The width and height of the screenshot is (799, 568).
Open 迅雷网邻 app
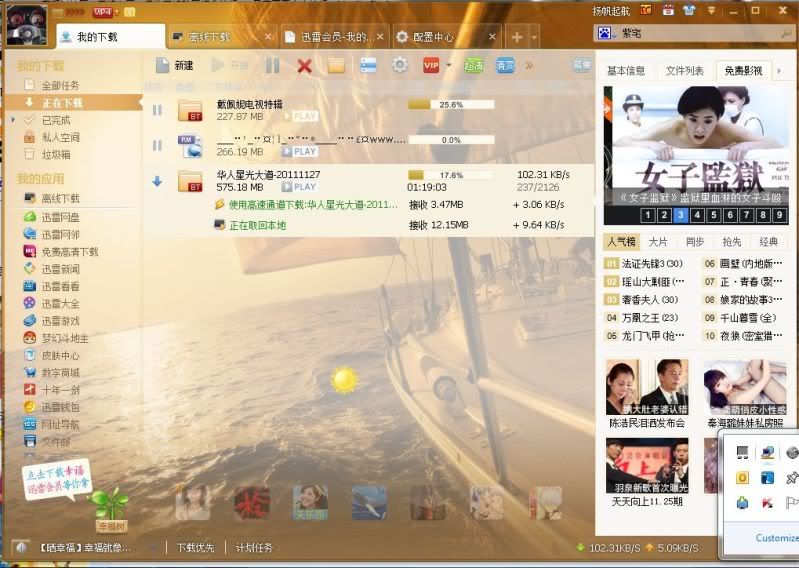[60, 234]
